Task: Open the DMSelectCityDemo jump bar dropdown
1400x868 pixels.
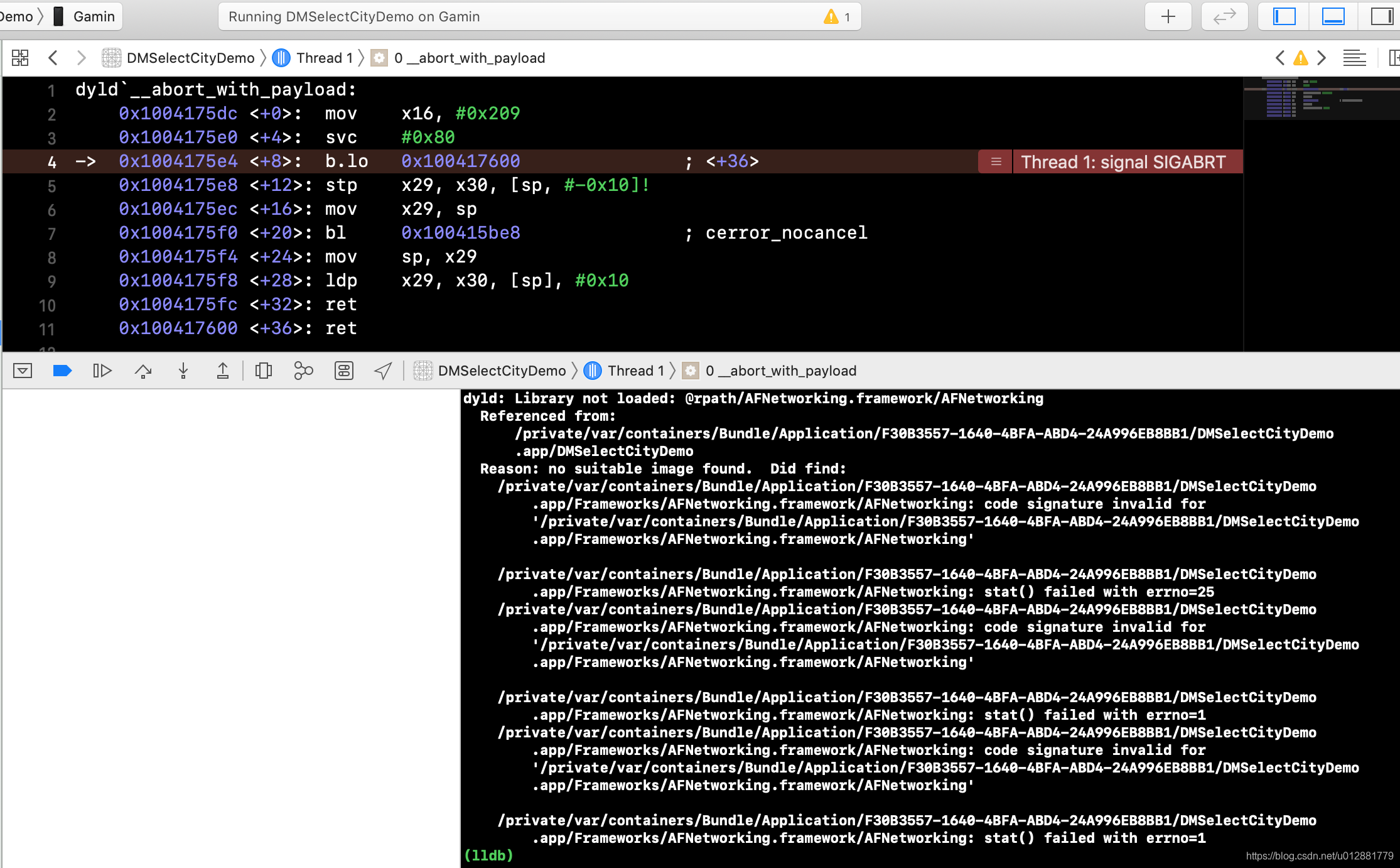Action: [190, 57]
